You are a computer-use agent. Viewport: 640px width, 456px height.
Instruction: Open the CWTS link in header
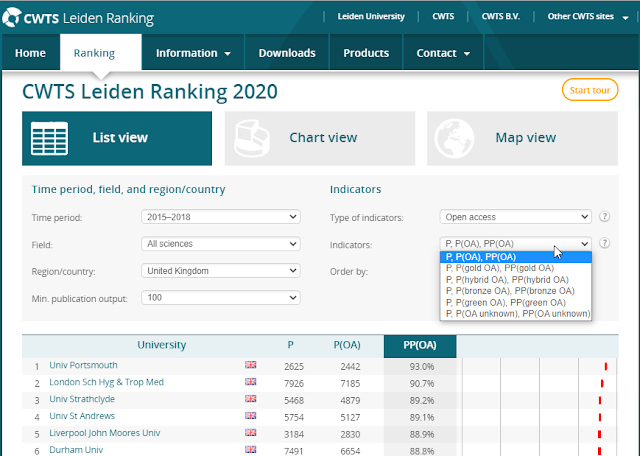[x=443, y=17]
